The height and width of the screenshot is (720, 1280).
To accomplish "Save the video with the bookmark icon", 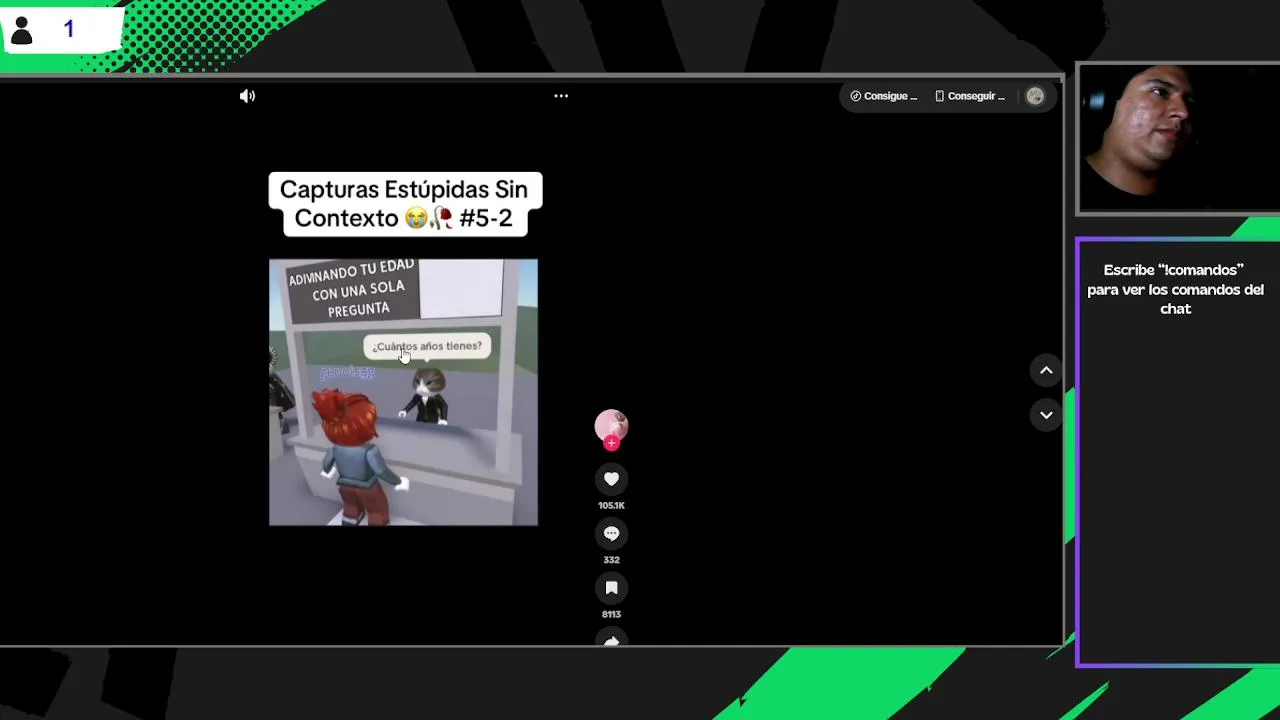I will [x=611, y=587].
